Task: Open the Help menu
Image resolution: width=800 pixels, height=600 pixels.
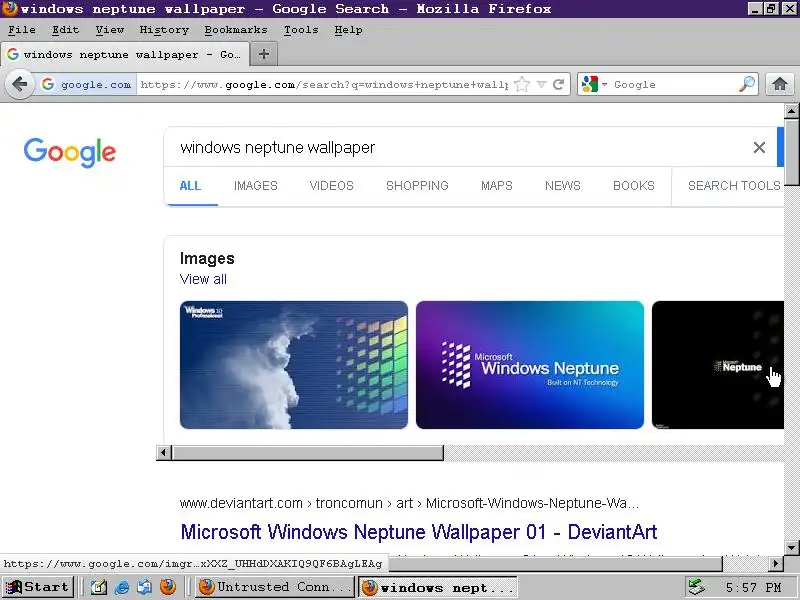Action: point(348,30)
